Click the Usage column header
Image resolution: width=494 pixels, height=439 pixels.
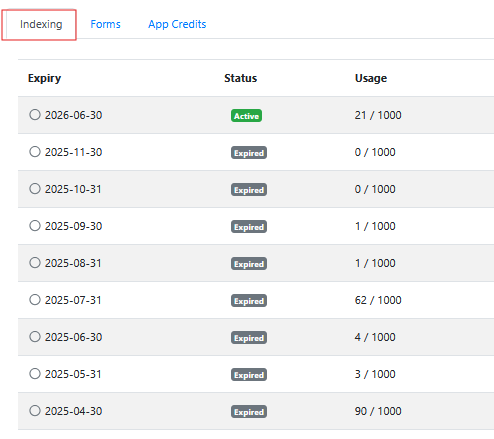point(371,78)
